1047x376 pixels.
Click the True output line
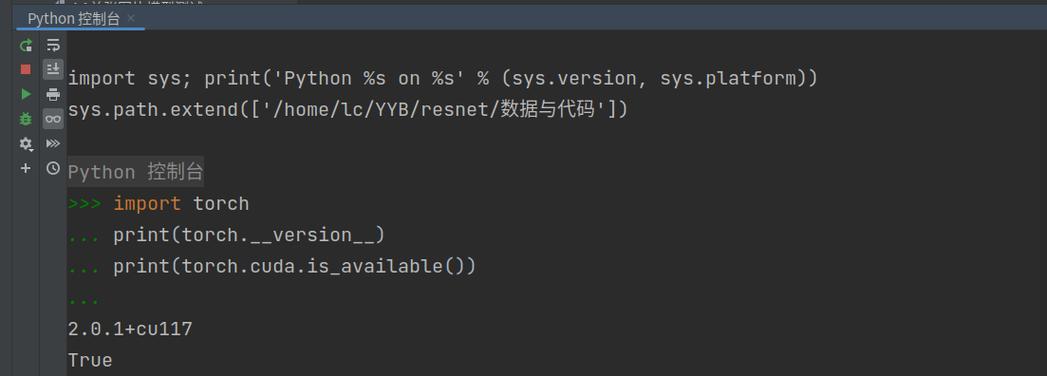pyautogui.click(x=90, y=361)
